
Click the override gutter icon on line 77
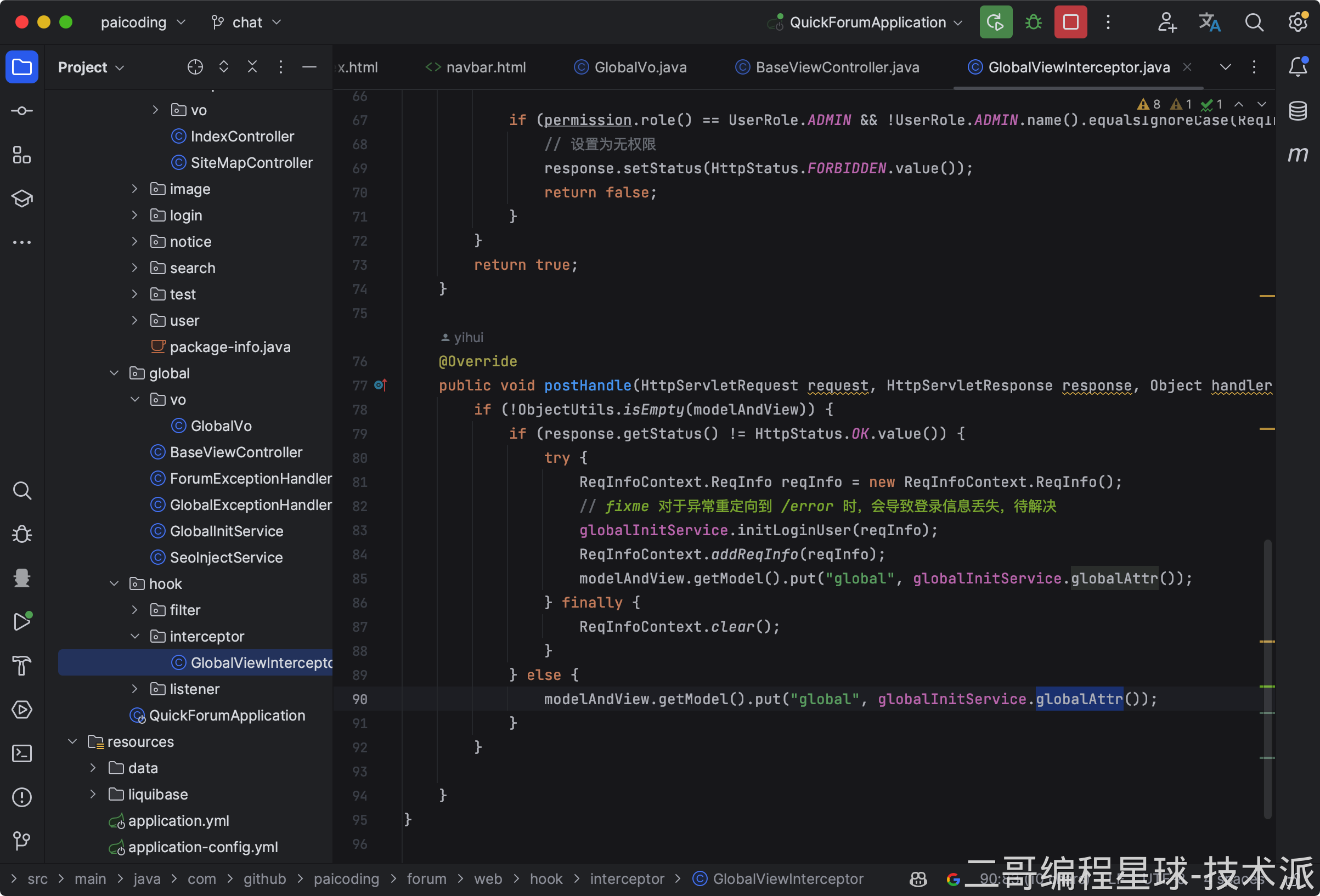click(x=381, y=385)
